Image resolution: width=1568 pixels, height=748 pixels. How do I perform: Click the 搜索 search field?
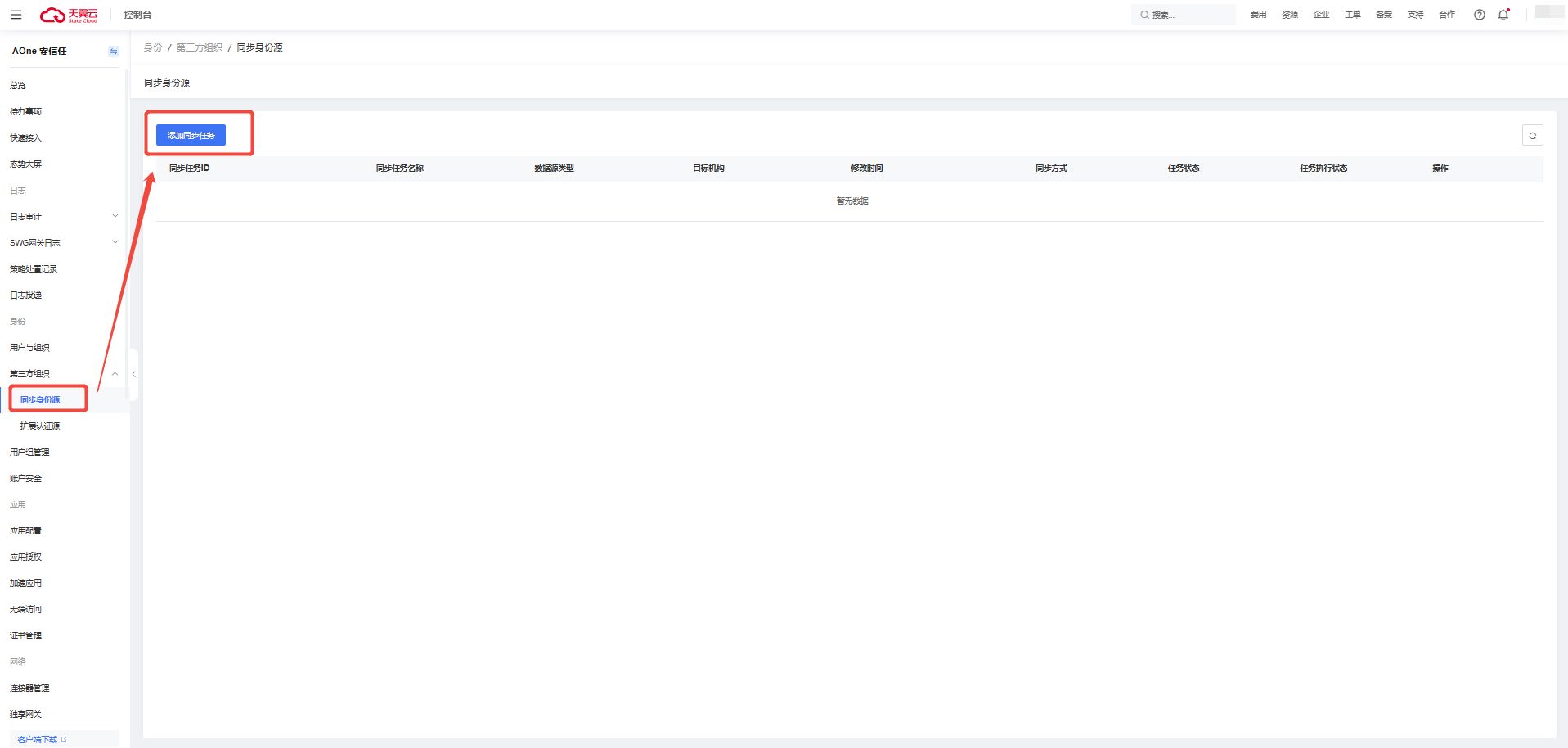click(1183, 15)
